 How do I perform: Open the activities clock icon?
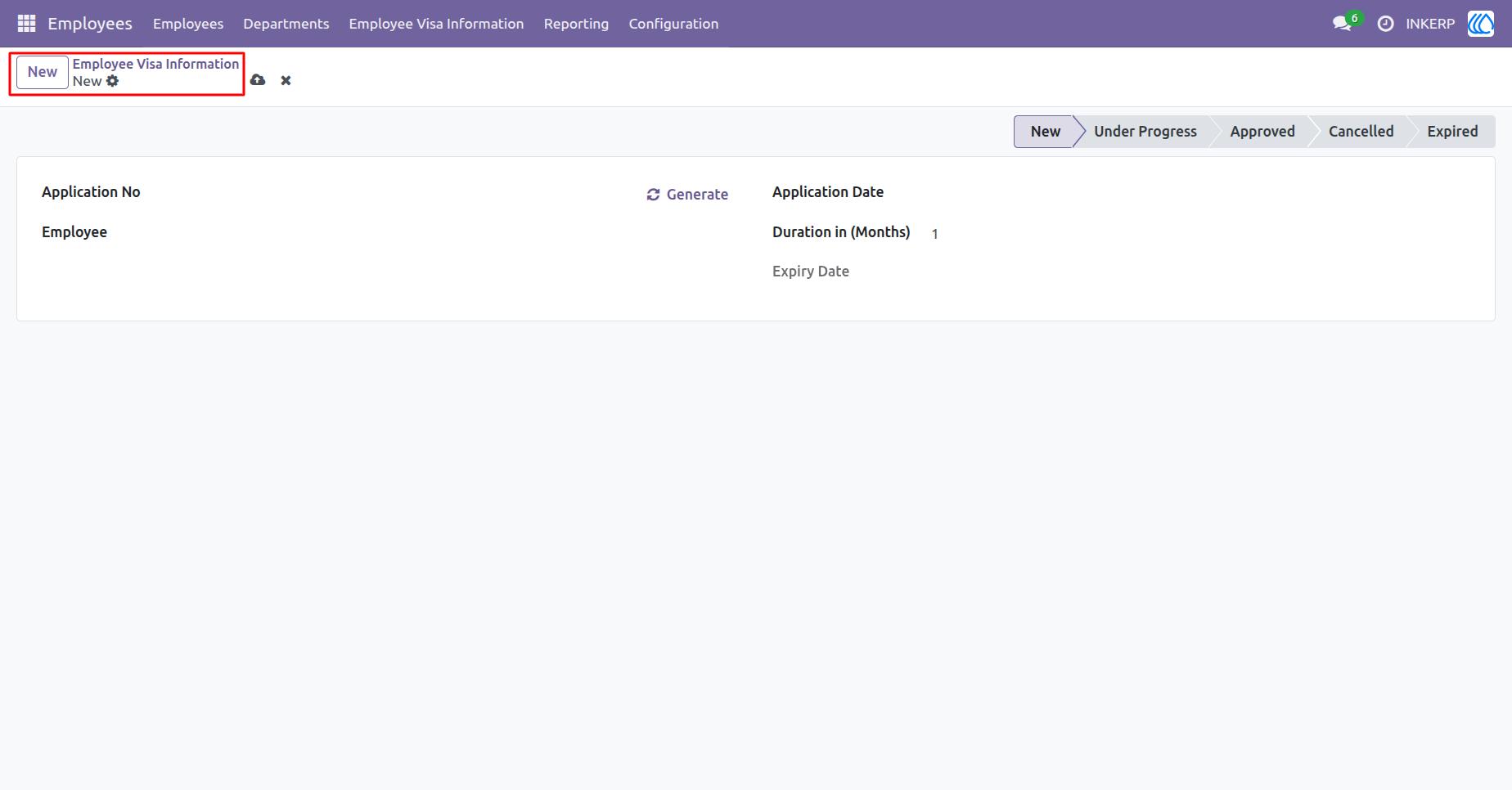(1385, 24)
